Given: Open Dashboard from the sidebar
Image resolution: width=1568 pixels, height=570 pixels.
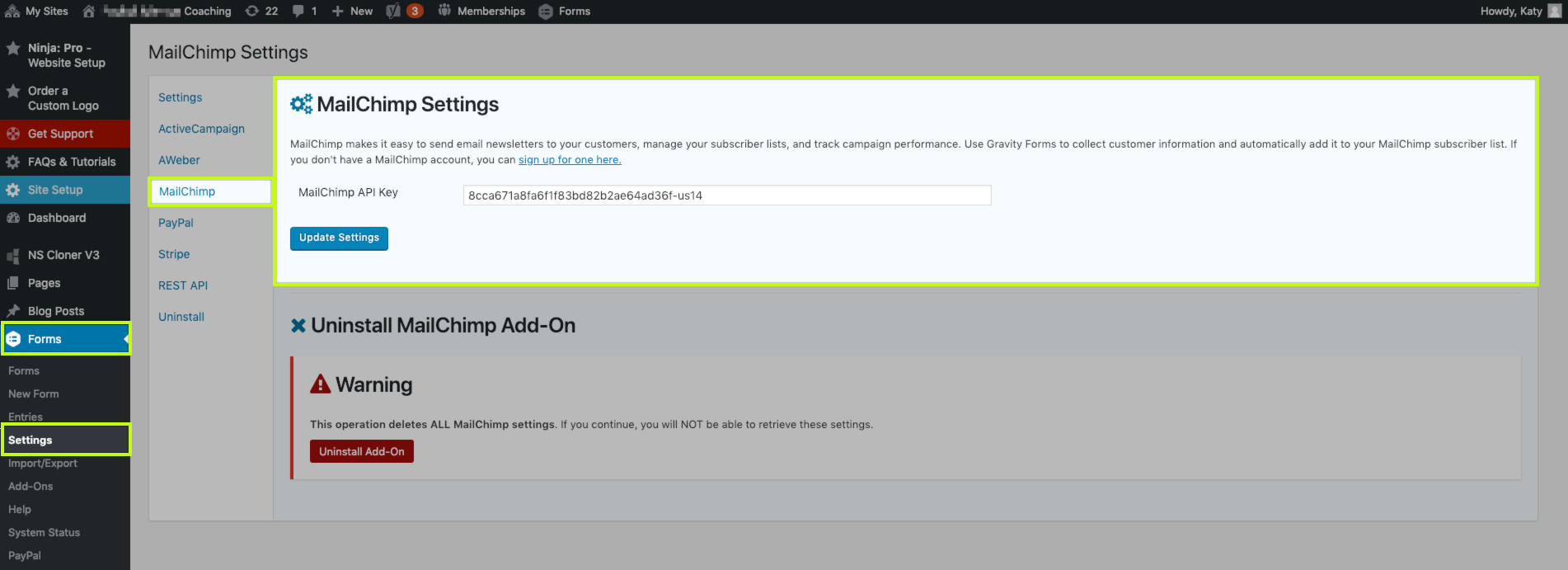Looking at the screenshot, I should (65, 218).
